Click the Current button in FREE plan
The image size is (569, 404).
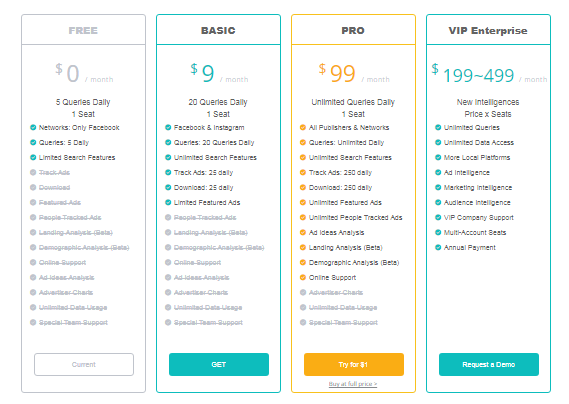click(84, 364)
